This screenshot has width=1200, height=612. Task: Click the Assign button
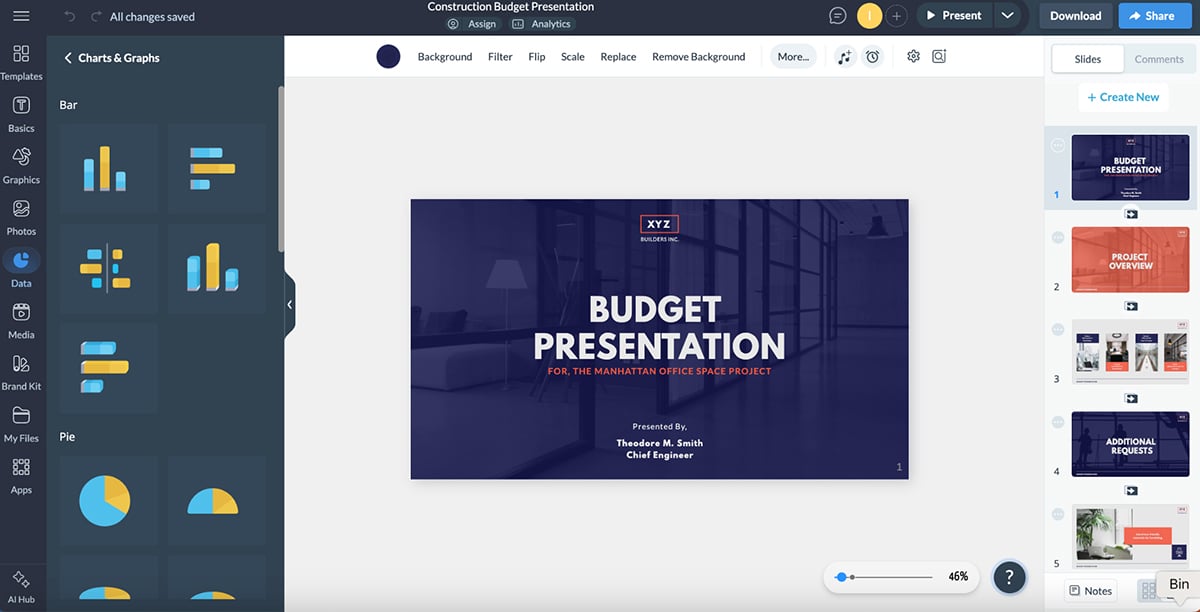coord(472,24)
